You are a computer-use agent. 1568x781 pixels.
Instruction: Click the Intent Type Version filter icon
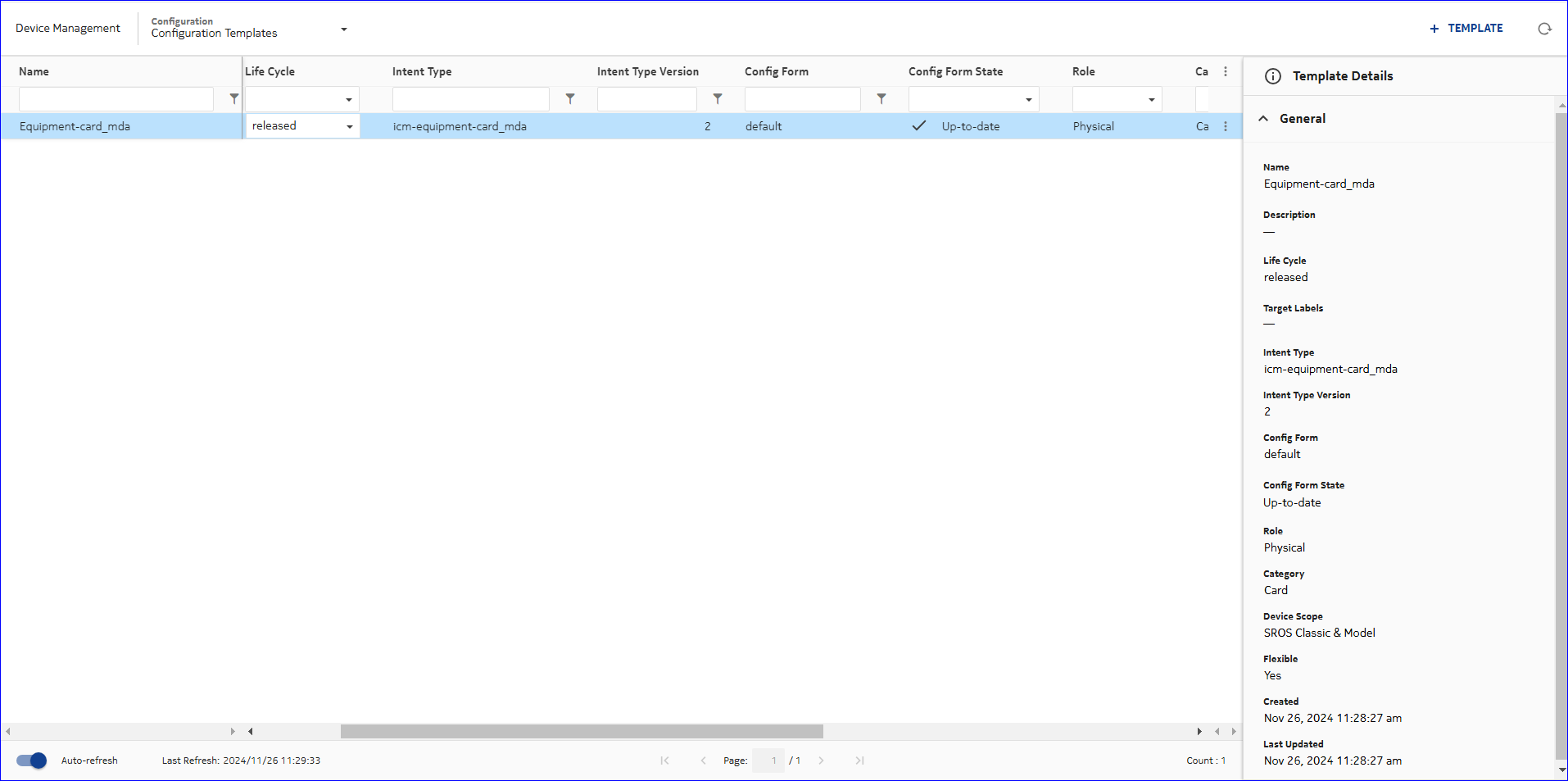coord(718,99)
